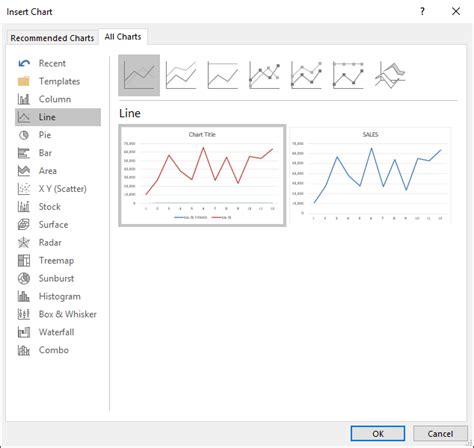Select X Y (Scatter) chart type
This screenshot has height=448, width=474.
[x=58, y=189]
